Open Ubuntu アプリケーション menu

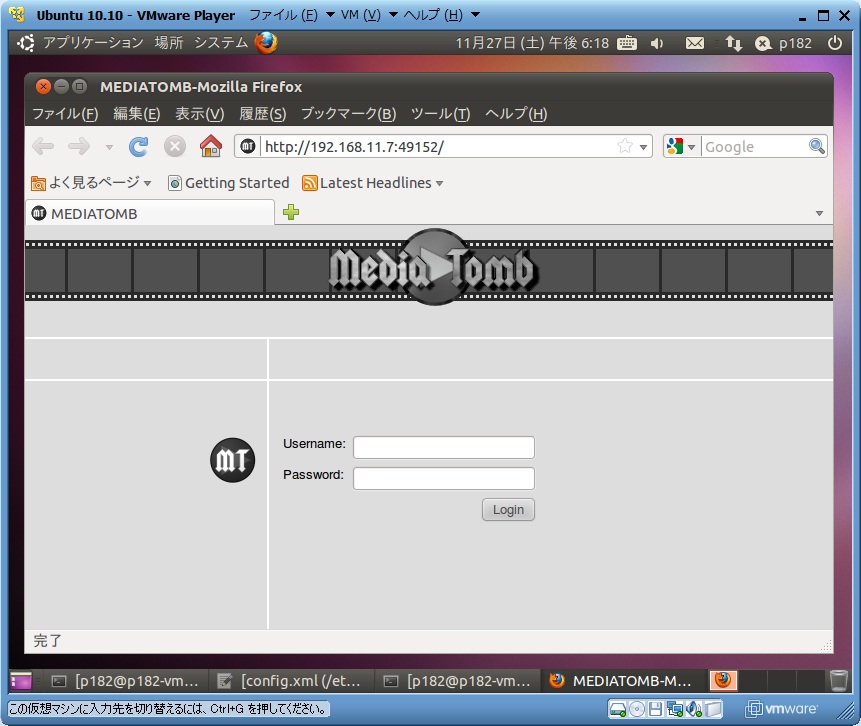coord(93,42)
